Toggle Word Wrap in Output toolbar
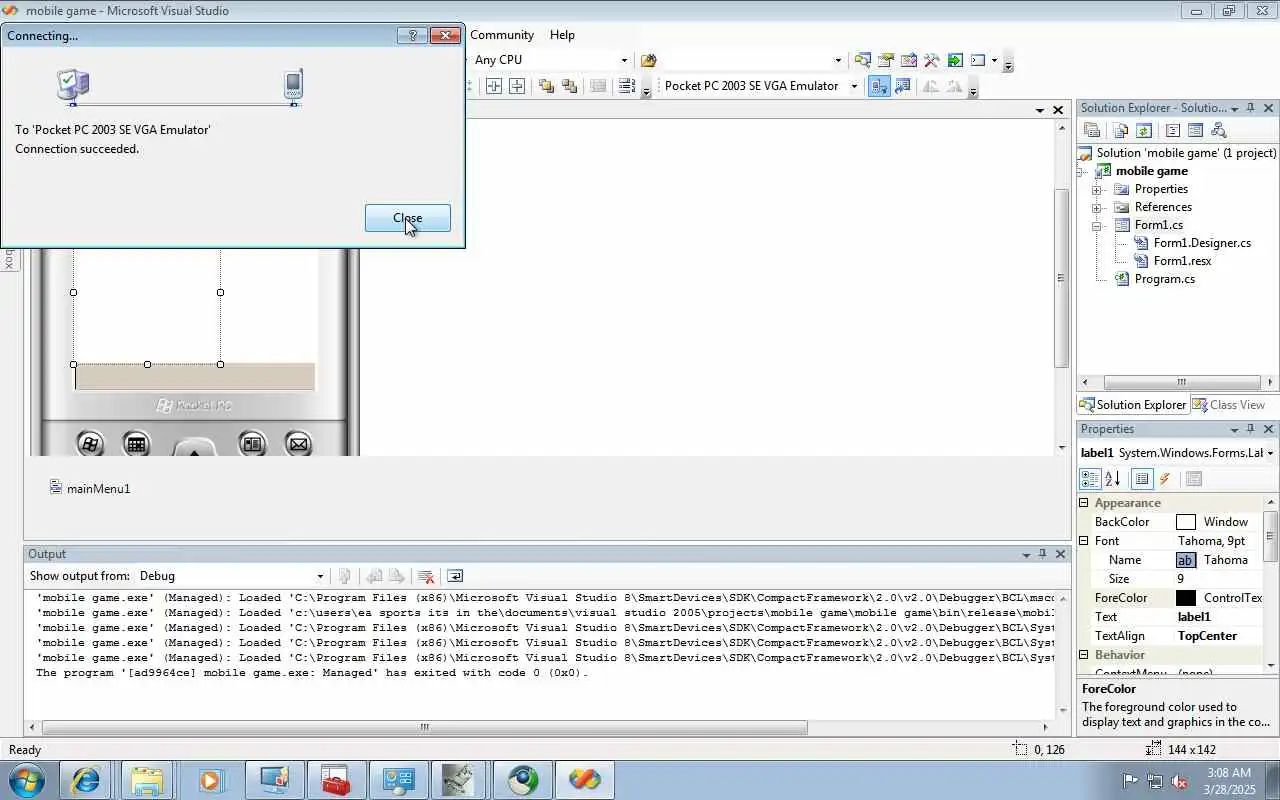Image resolution: width=1280 pixels, height=800 pixels. 455,576
